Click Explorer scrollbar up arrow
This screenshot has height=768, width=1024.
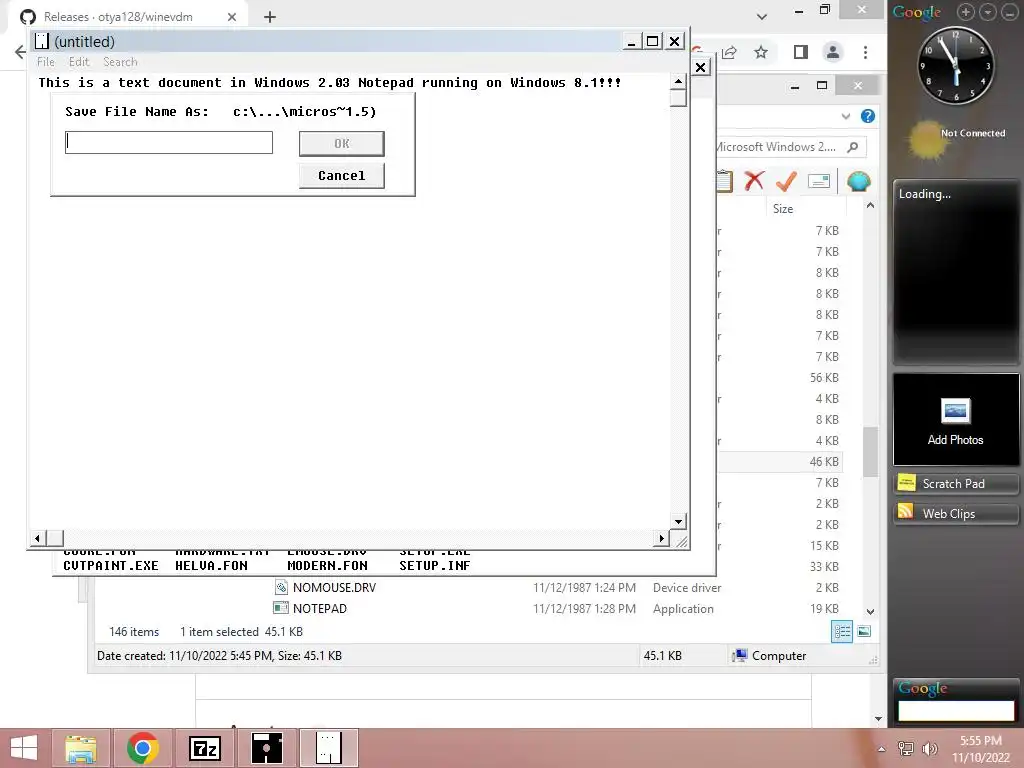click(x=870, y=206)
